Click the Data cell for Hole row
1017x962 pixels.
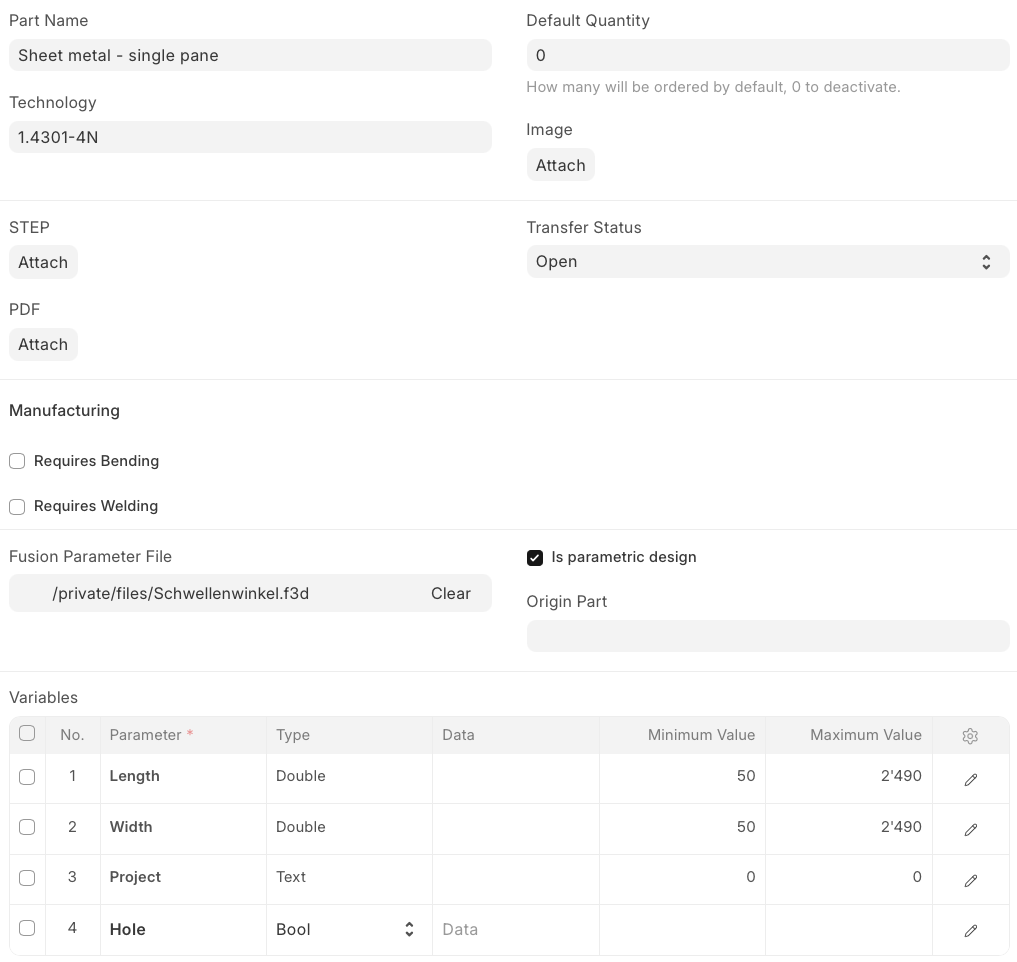click(x=516, y=930)
